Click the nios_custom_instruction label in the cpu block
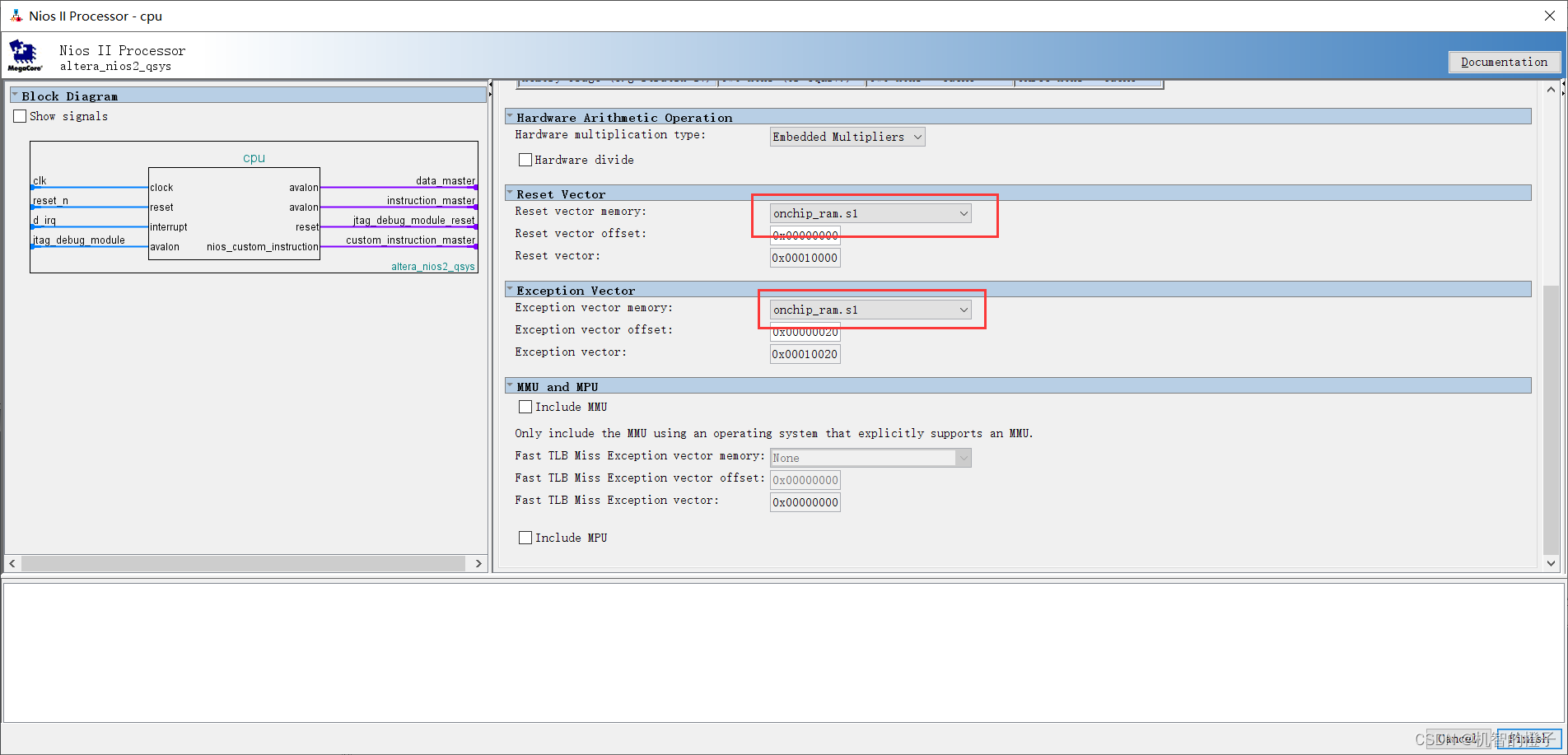The width and height of the screenshot is (1568, 755). click(263, 246)
